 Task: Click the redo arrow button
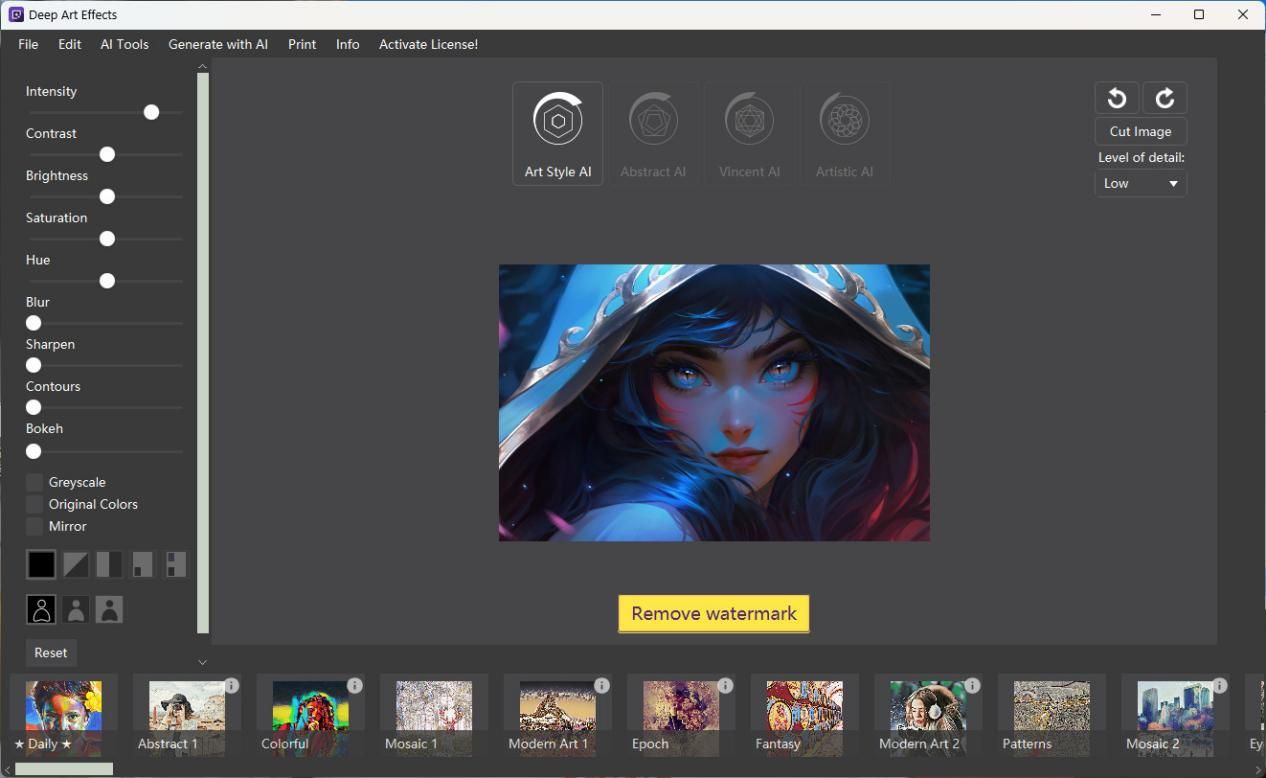tap(1165, 98)
